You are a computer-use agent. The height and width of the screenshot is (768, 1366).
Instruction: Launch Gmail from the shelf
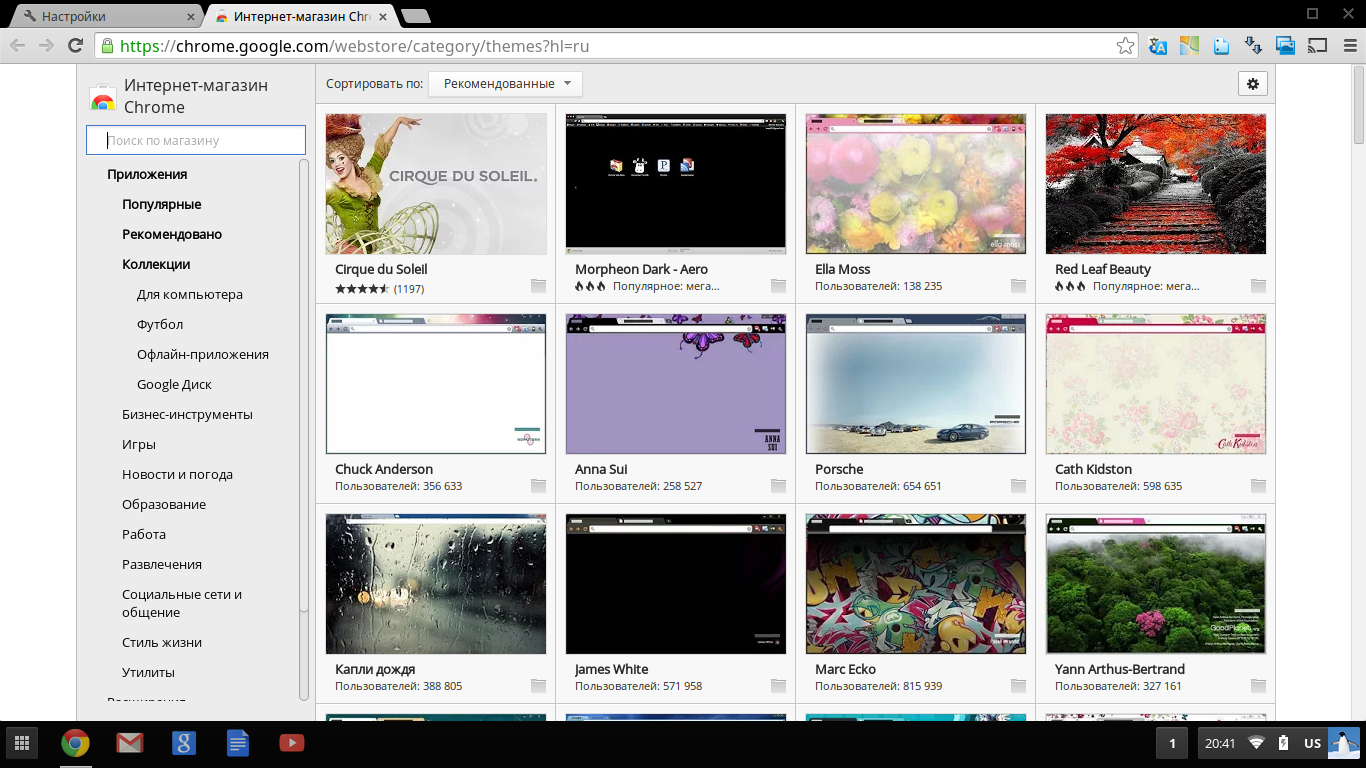129,743
